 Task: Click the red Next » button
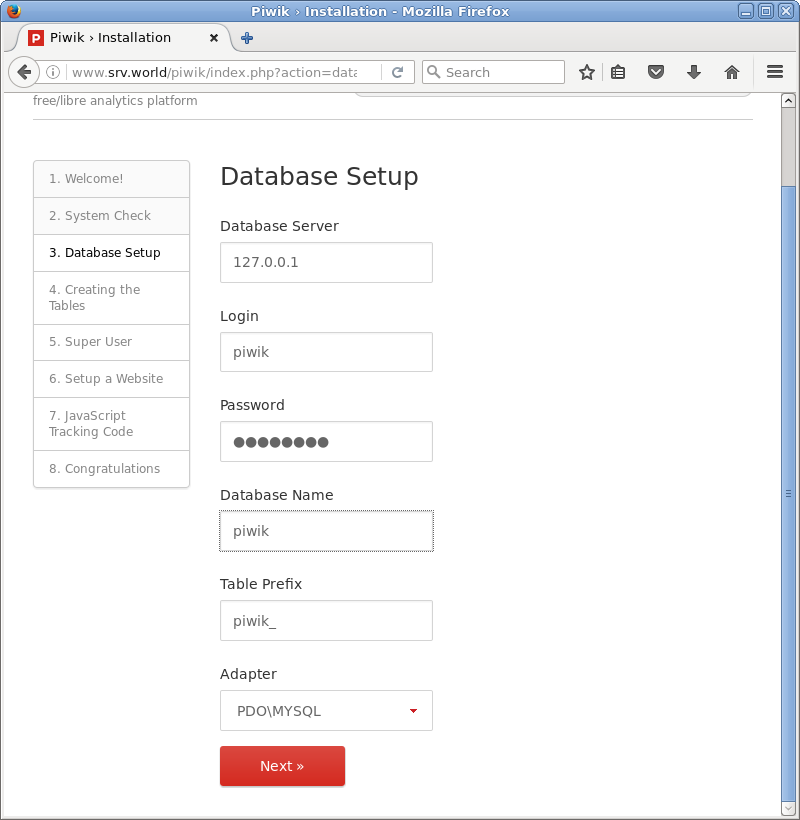point(282,766)
